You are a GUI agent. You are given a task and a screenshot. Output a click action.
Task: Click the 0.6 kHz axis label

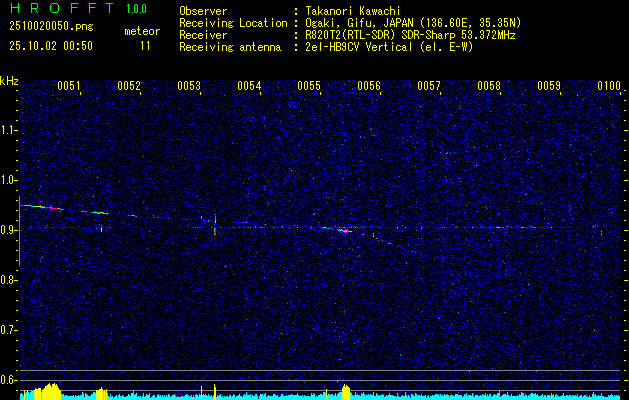coord(10,380)
